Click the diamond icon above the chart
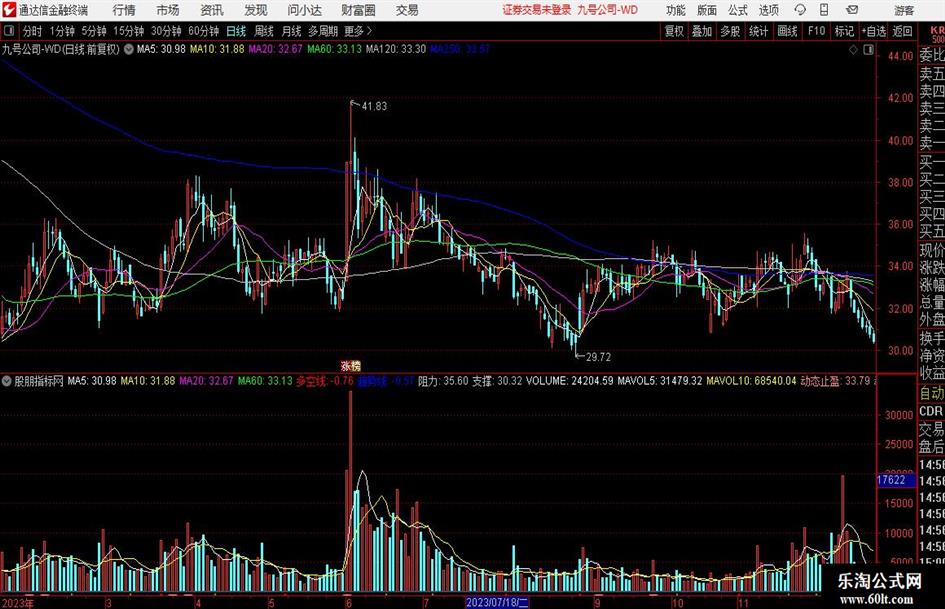The image size is (945, 609). point(853,50)
